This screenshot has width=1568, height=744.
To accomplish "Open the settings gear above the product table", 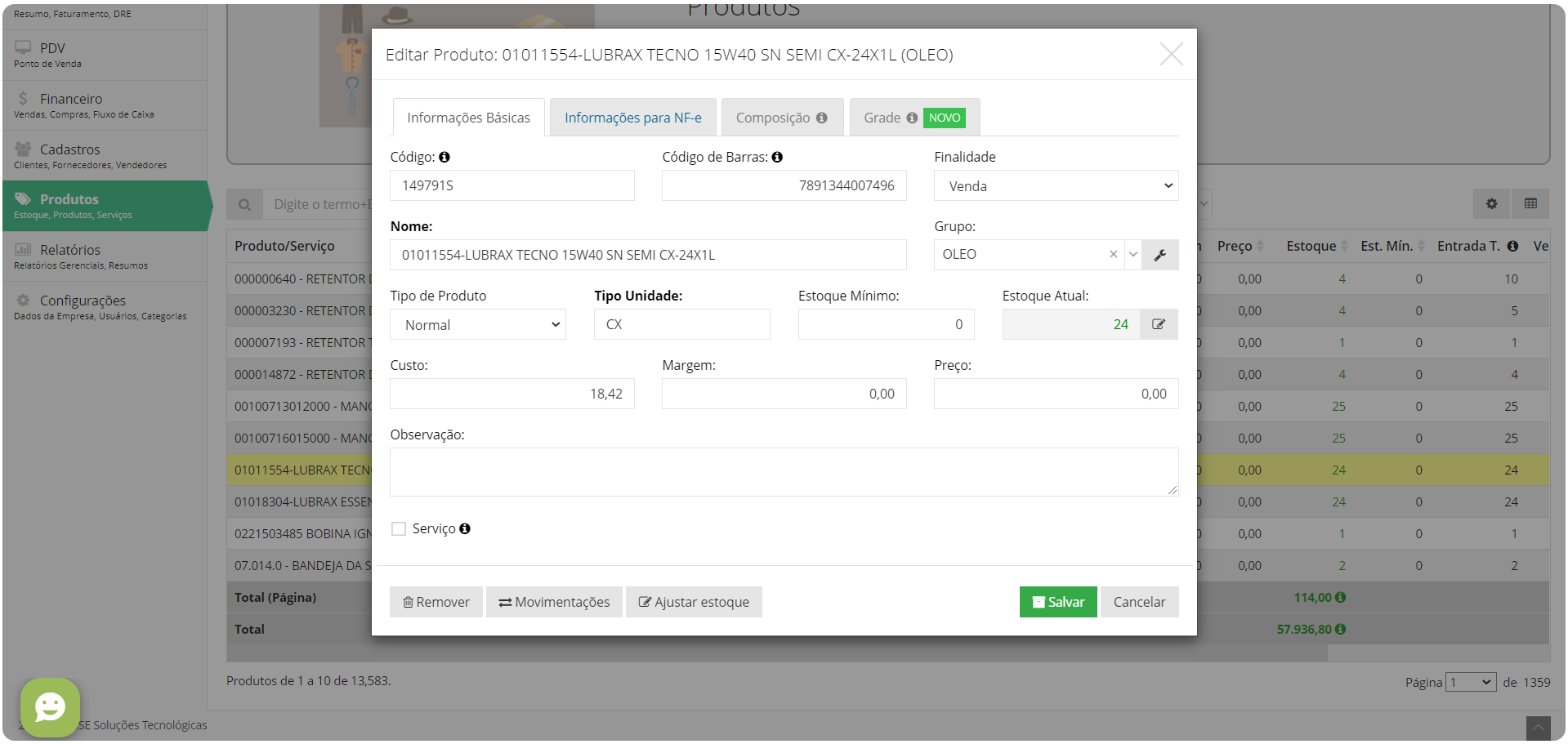I will pos(1491,203).
